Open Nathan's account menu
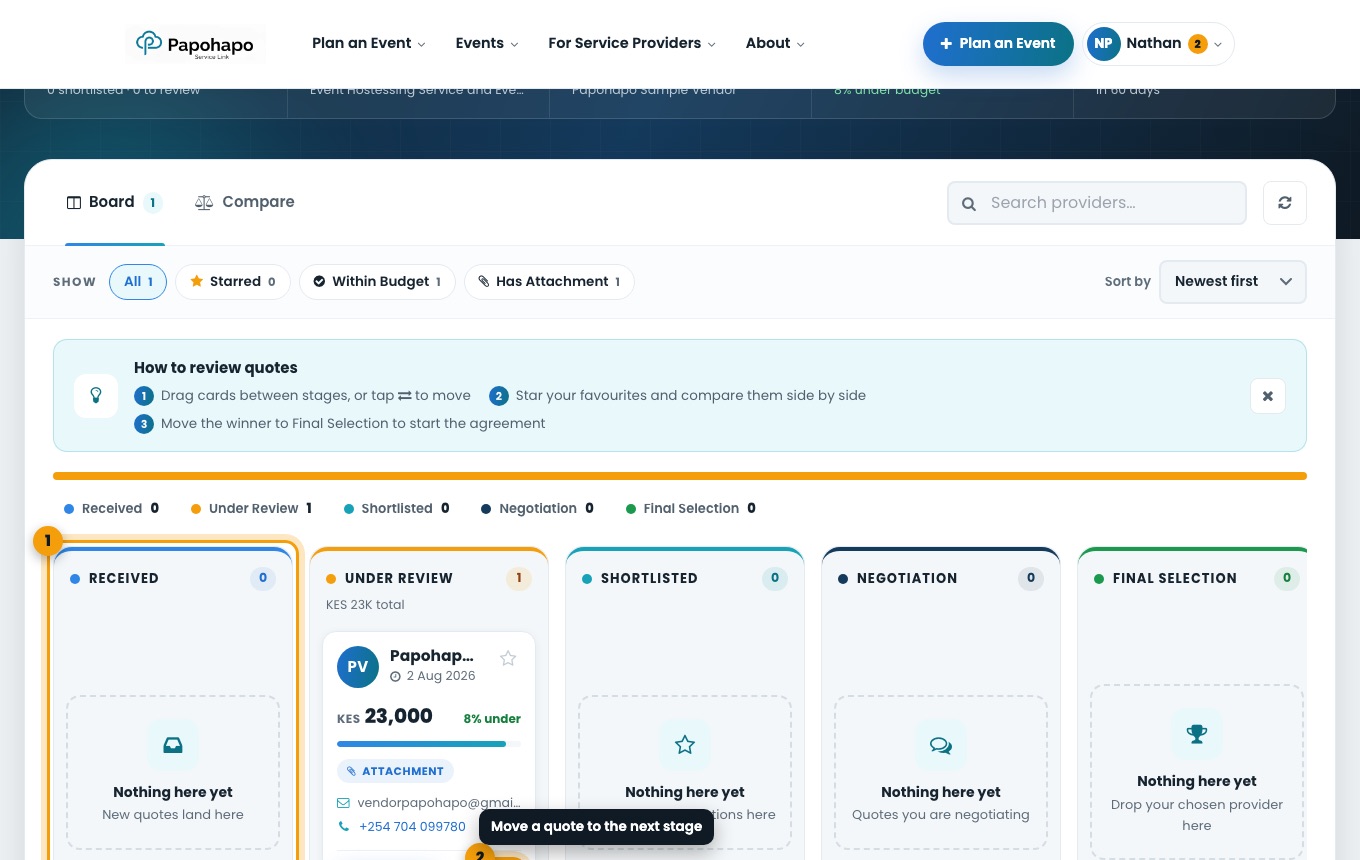This screenshot has width=1360, height=860. pos(1159,44)
